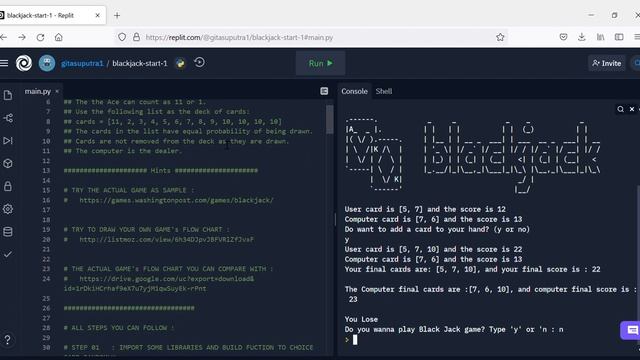Click the Replit logo icon
This screenshot has width=640, height=360.
pyautogui.click(x=24, y=63)
